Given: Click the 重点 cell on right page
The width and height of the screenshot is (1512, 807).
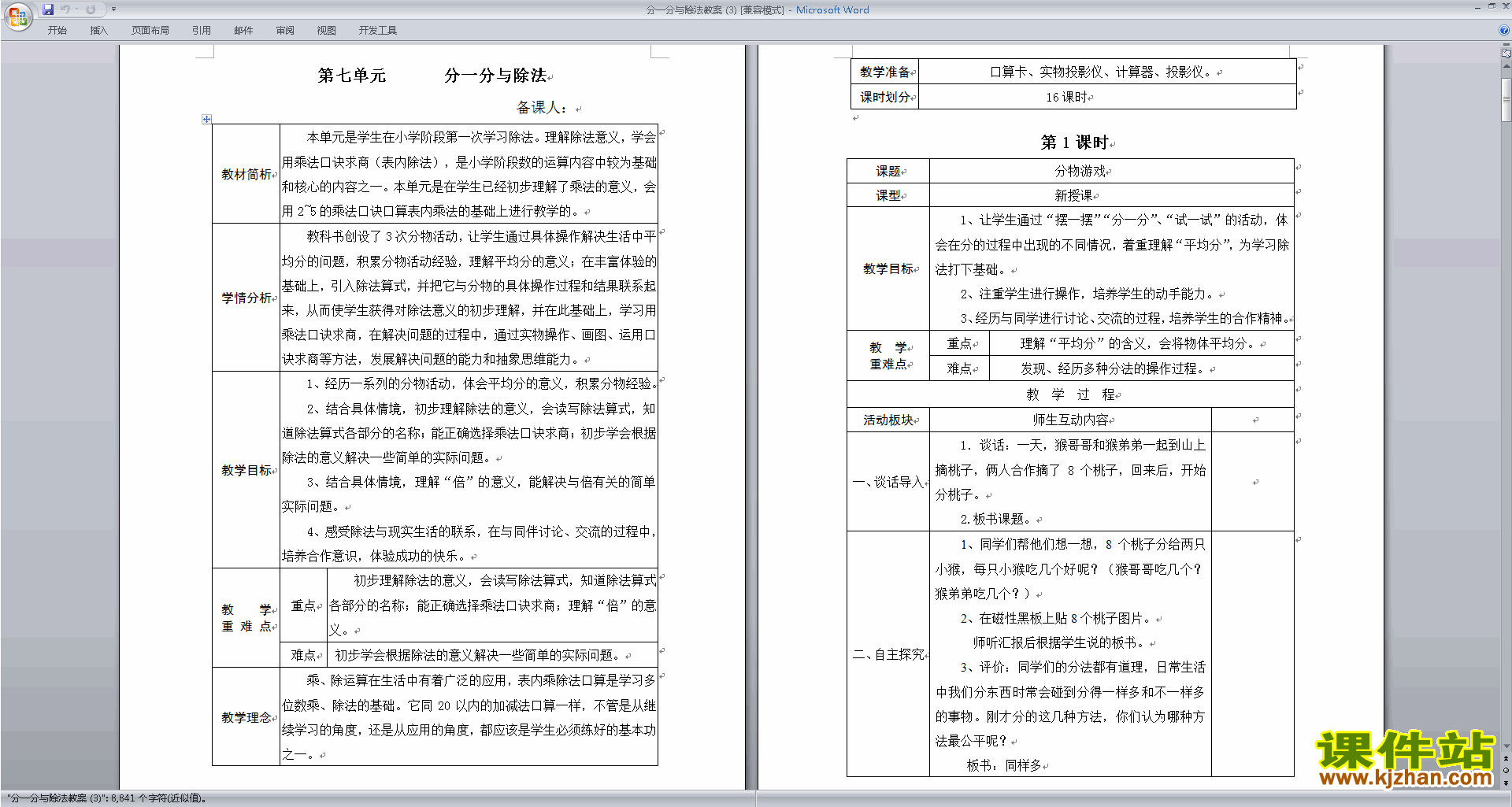Looking at the screenshot, I should [x=960, y=343].
